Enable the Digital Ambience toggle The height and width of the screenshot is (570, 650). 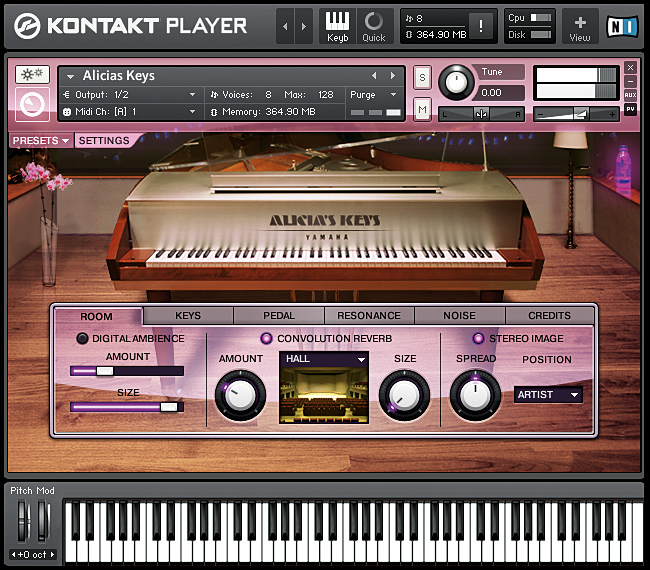82,339
